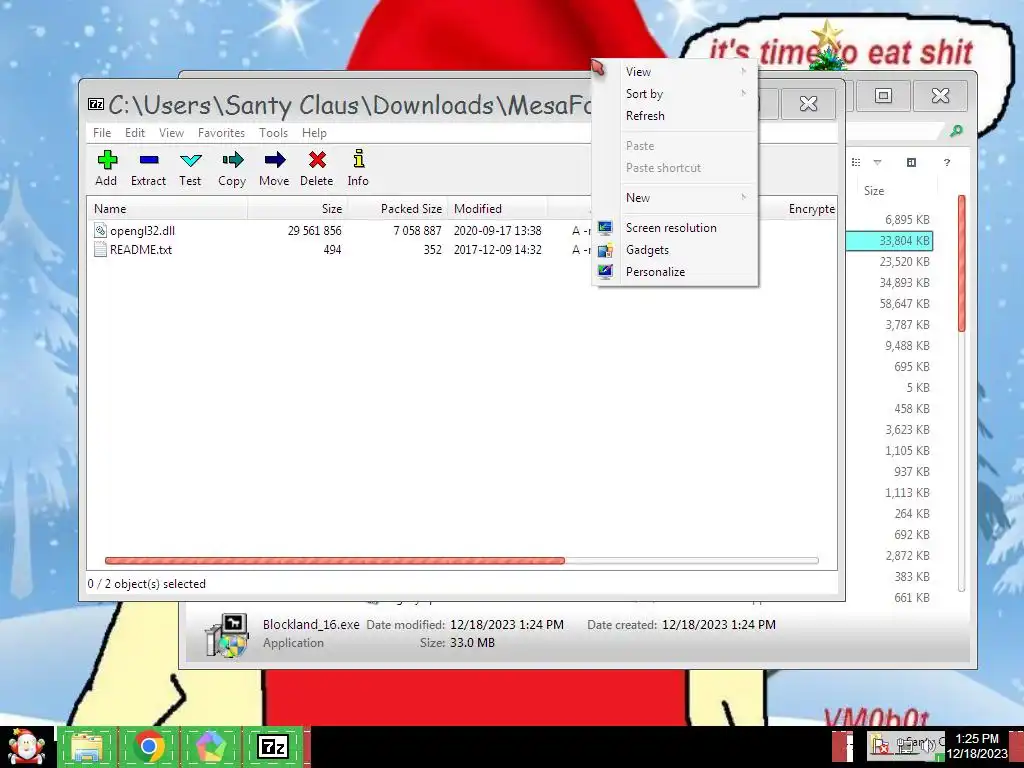Viewport: 1024px width, 768px height.
Task: Click the 2017-12-09 14:32 modified date
Action: pyautogui.click(x=498, y=249)
